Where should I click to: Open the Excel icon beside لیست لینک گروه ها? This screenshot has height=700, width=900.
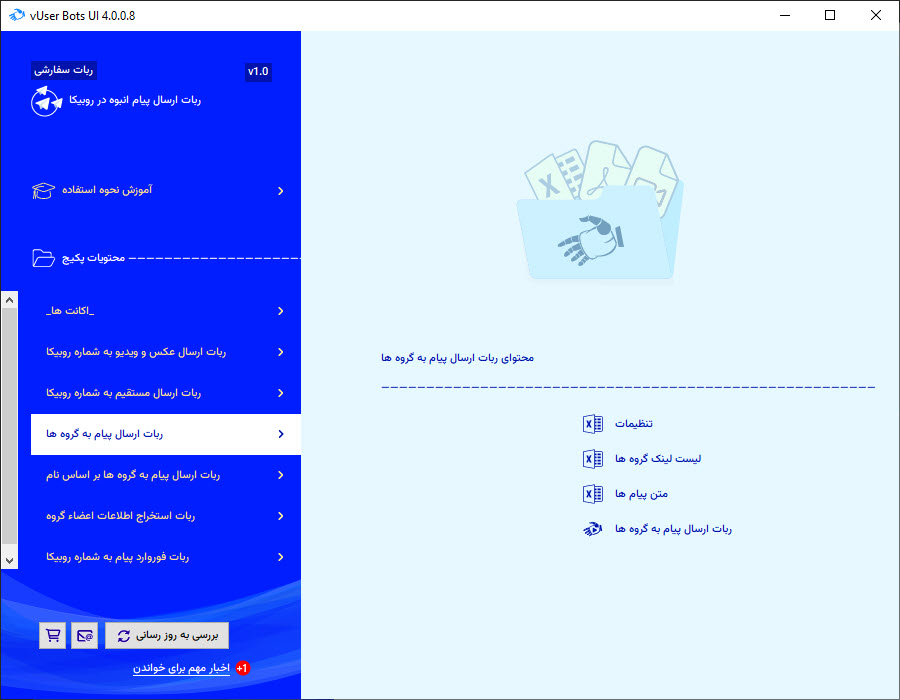click(x=592, y=459)
